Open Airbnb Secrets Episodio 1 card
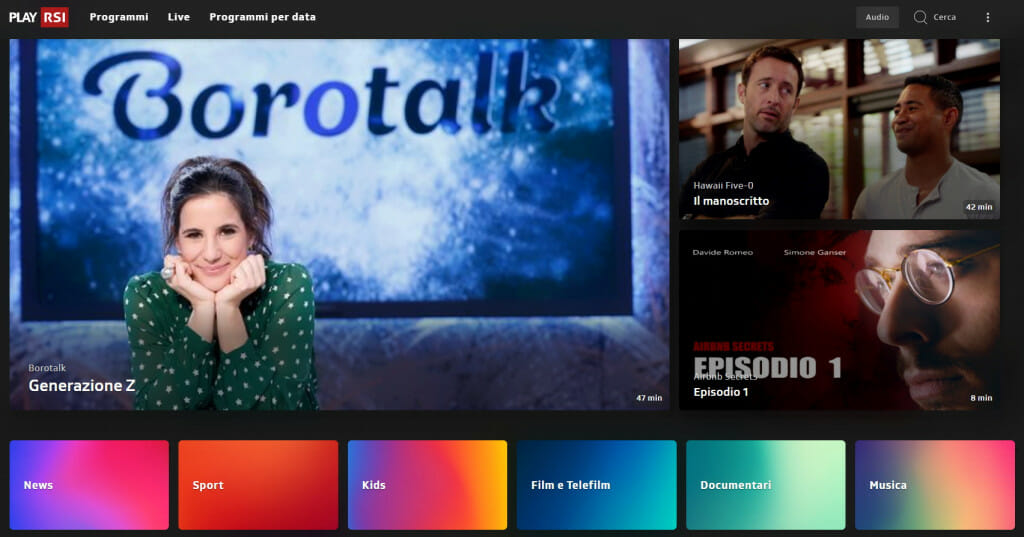1024x537 pixels. click(x=839, y=320)
